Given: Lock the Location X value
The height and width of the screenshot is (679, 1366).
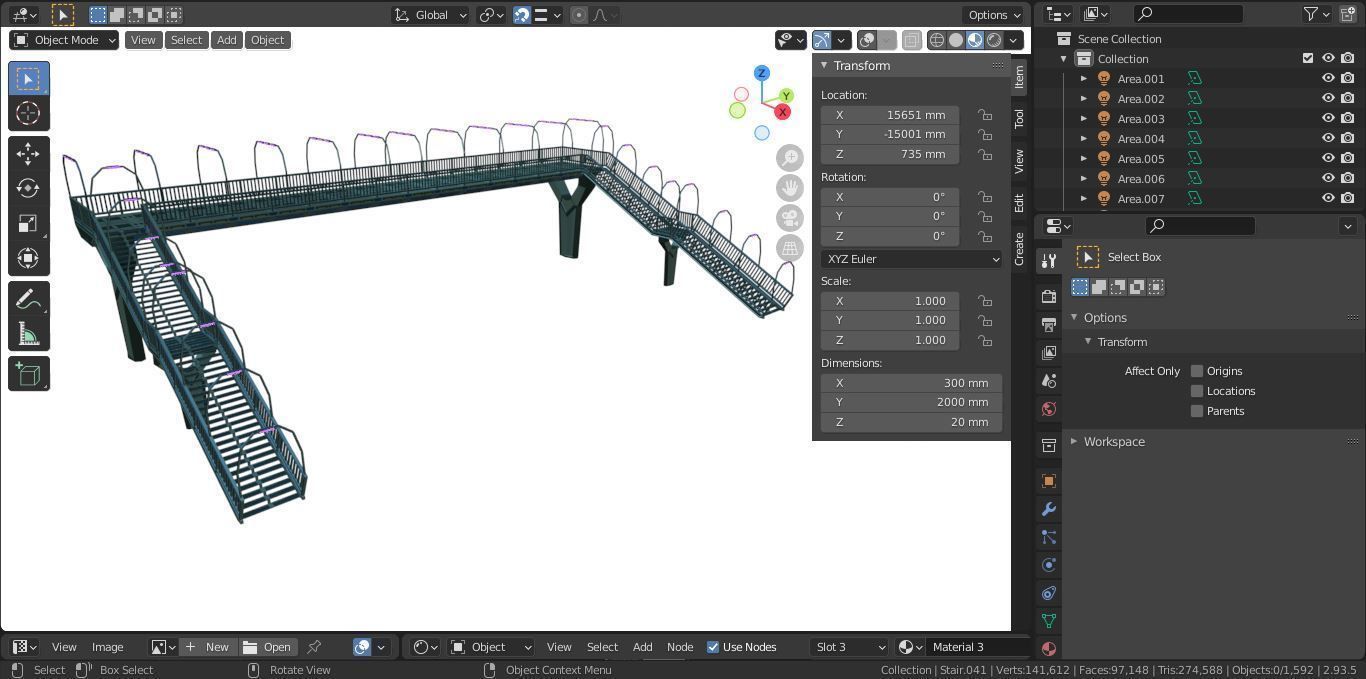Looking at the screenshot, I should (985, 115).
